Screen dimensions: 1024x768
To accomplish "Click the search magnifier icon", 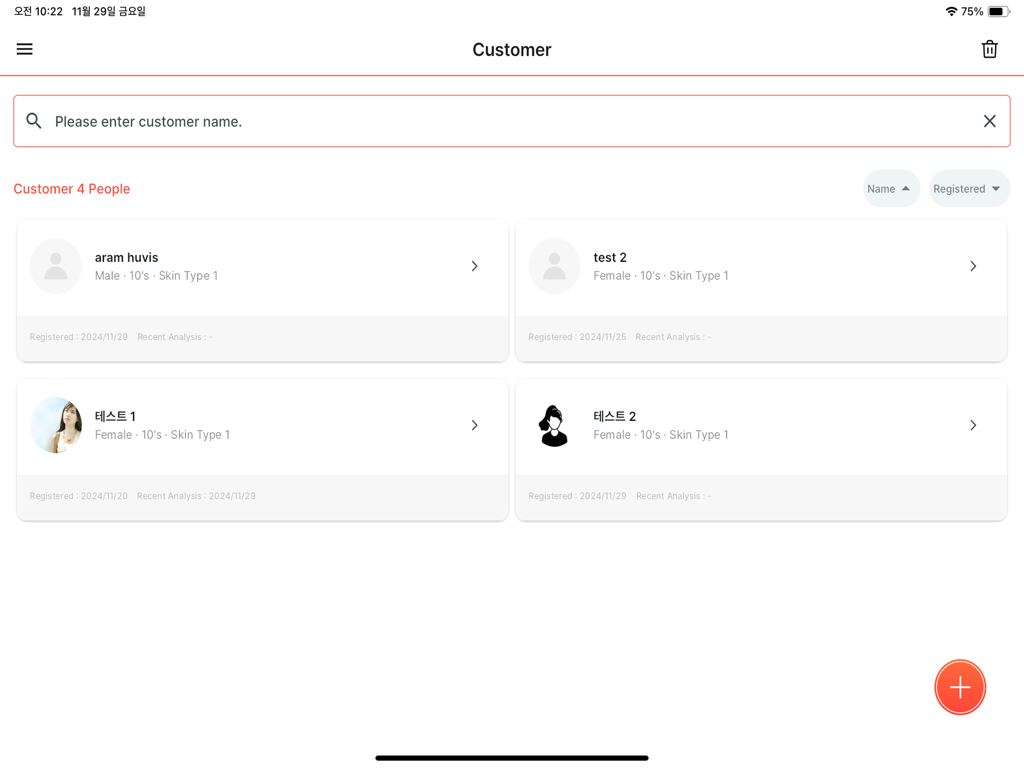I will pos(33,121).
